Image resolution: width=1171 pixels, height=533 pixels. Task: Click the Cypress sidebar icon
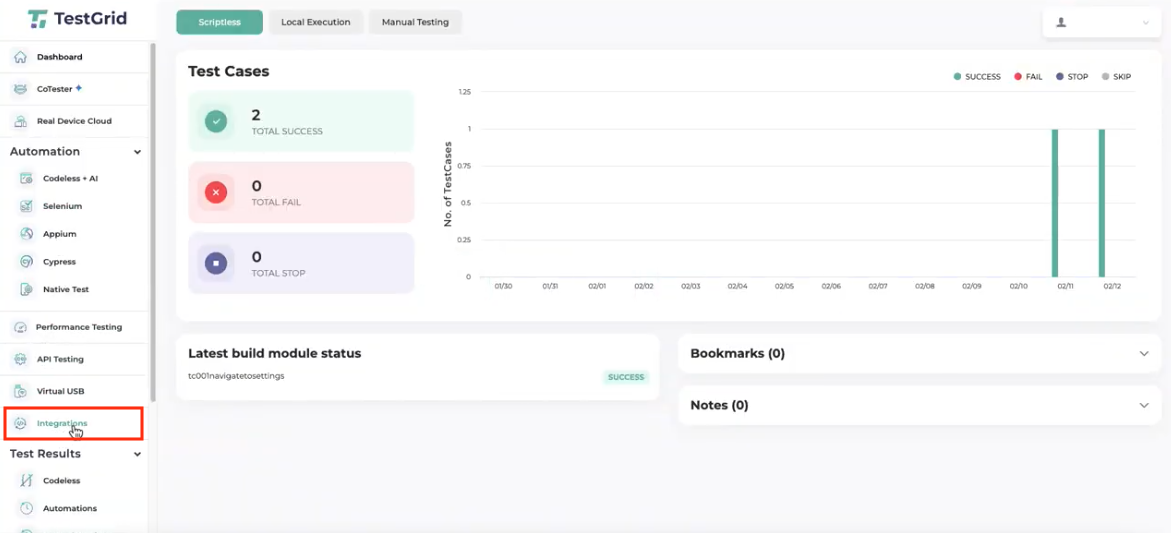click(27, 261)
